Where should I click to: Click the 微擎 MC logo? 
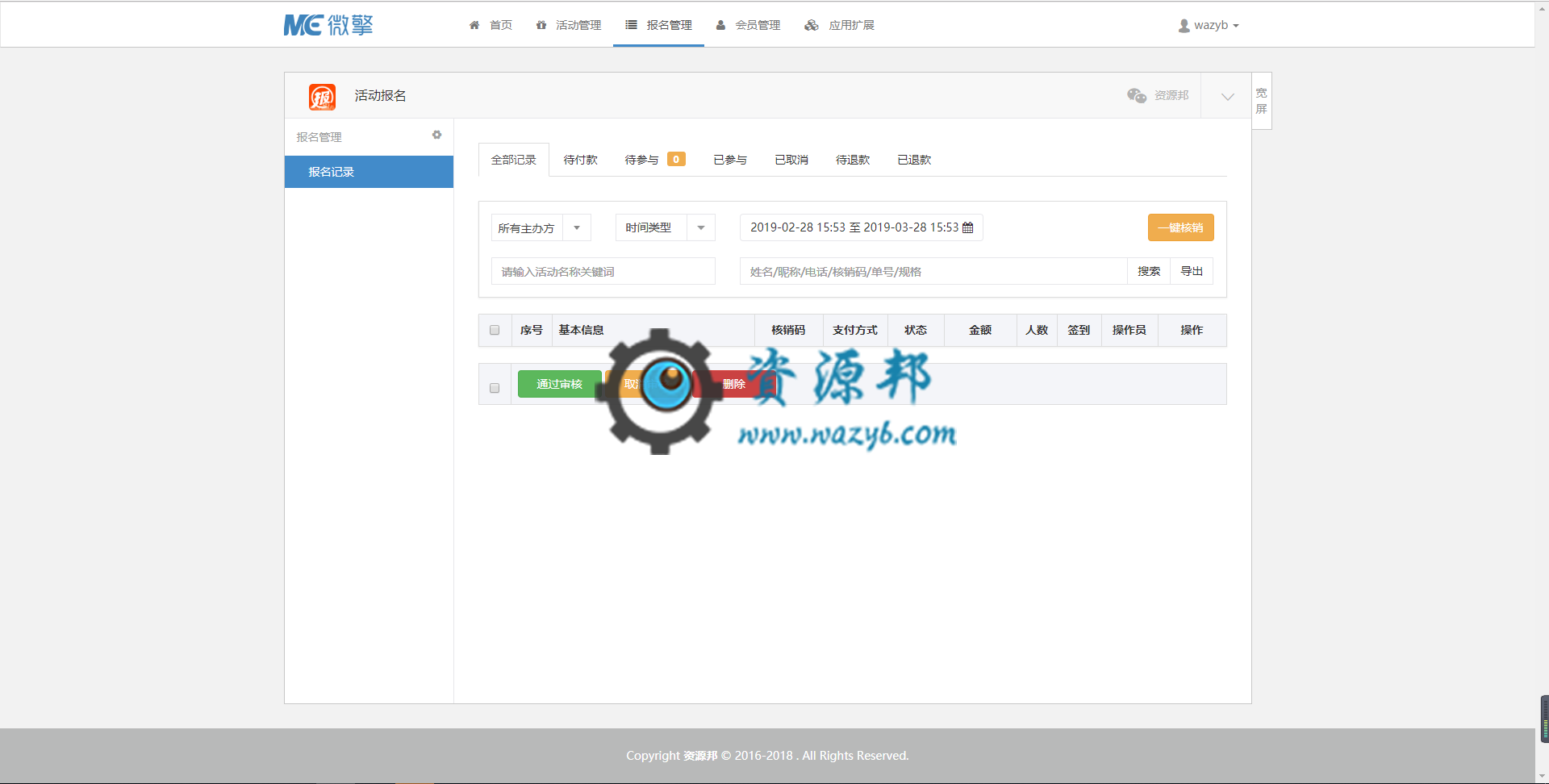click(328, 25)
